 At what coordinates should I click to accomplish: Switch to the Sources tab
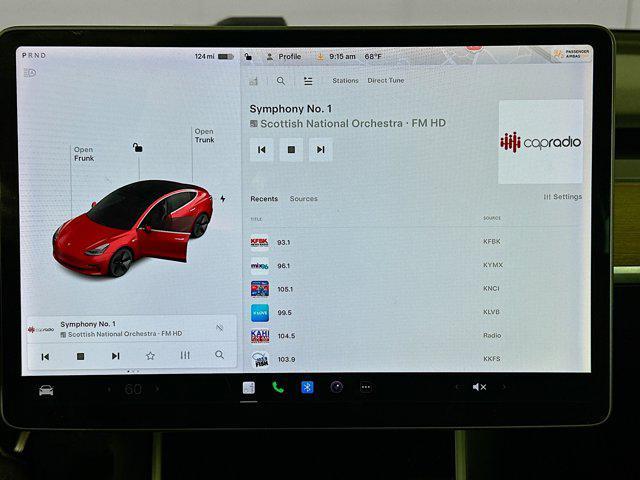point(303,199)
